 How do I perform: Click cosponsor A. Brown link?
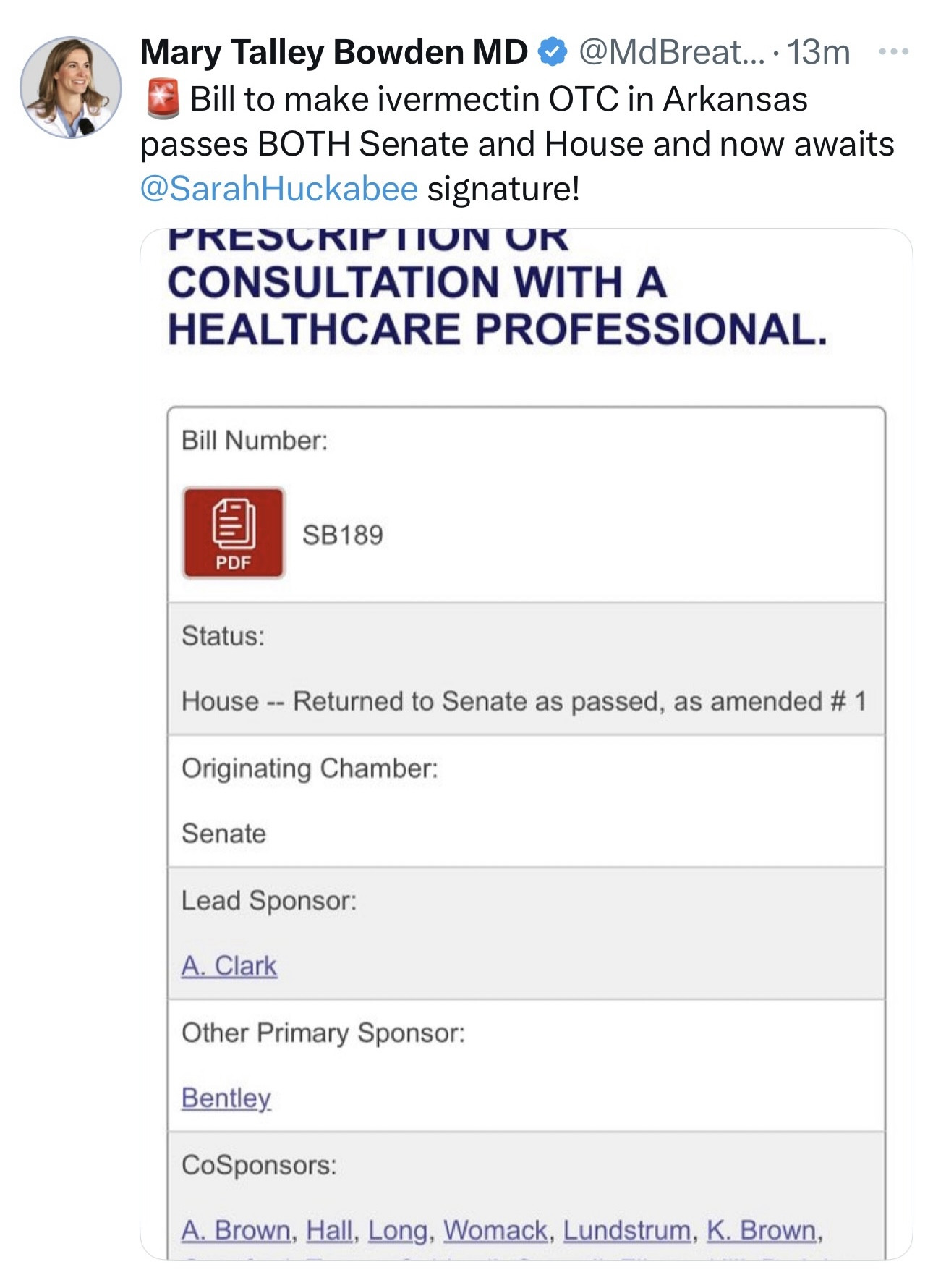(236, 1230)
